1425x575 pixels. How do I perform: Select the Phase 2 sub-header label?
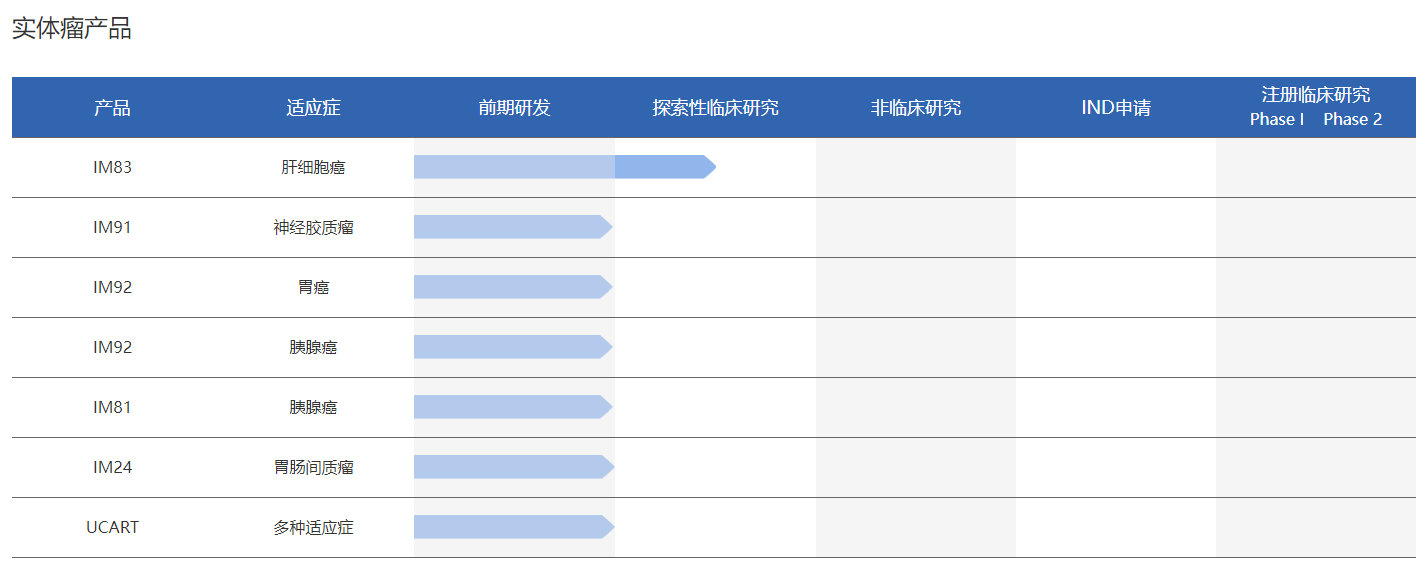(x=1352, y=120)
